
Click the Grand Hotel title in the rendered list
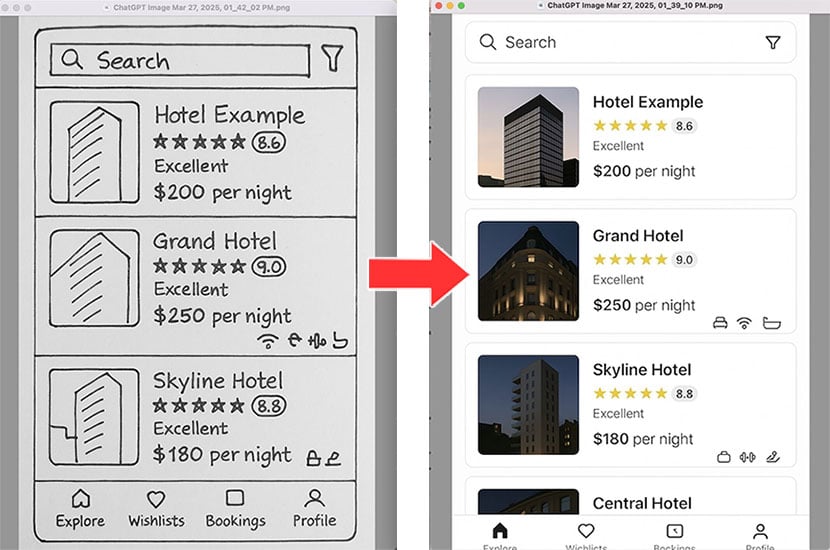638,236
